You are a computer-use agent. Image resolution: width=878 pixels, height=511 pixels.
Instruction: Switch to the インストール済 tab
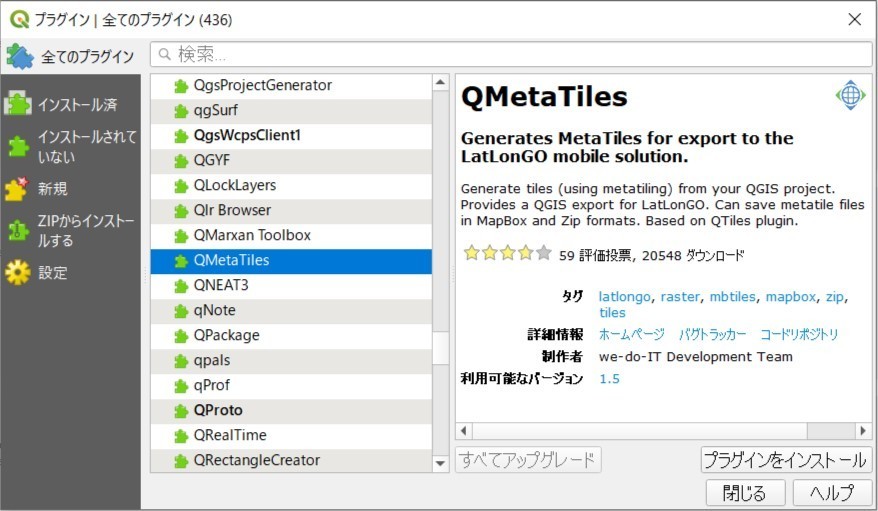[x=71, y=105]
